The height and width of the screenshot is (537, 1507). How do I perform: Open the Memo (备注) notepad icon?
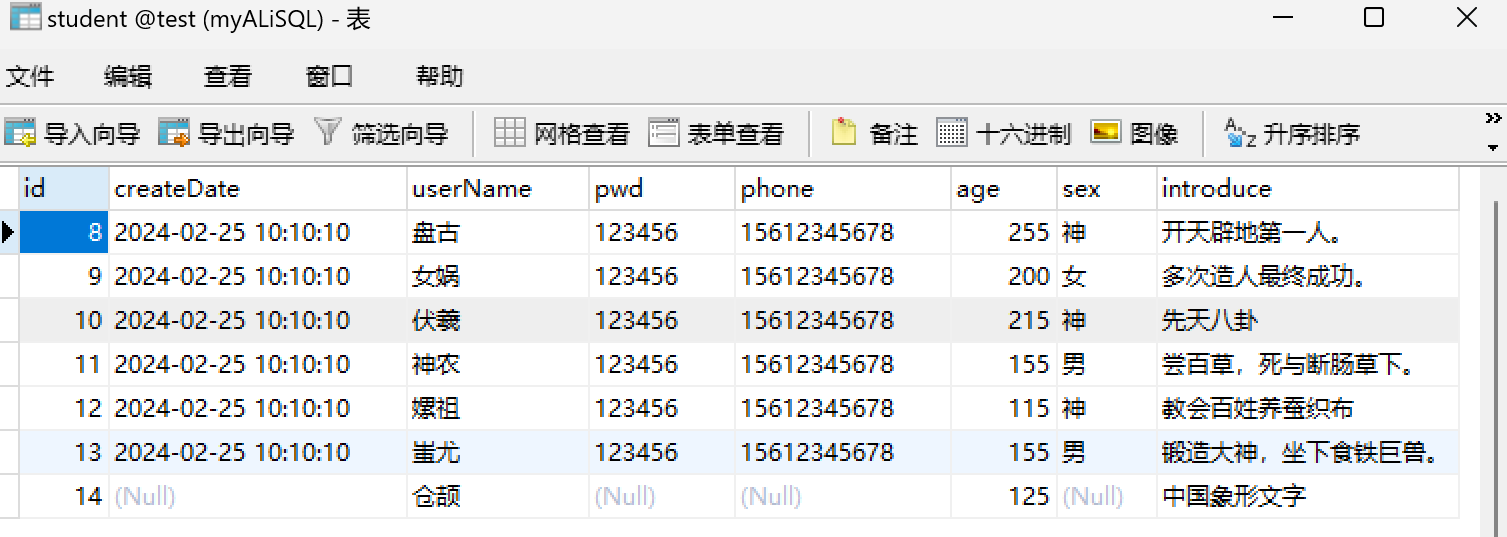(845, 132)
